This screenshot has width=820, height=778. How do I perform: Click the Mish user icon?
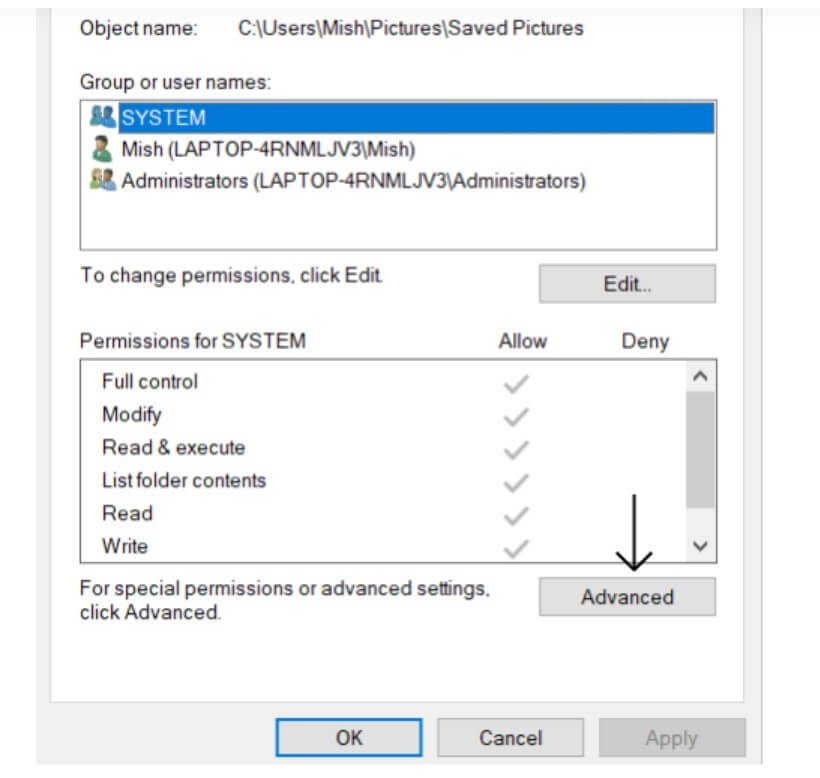(x=103, y=150)
